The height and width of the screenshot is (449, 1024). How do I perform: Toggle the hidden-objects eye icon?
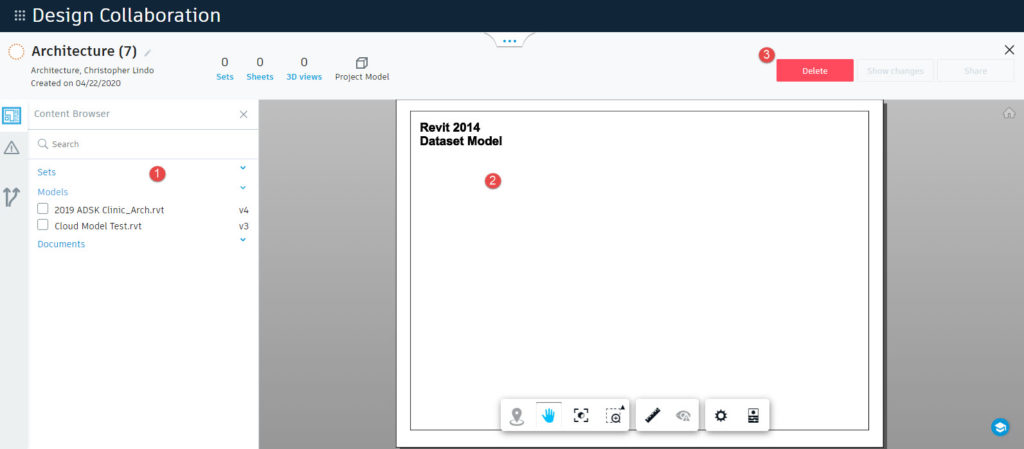point(684,416)
